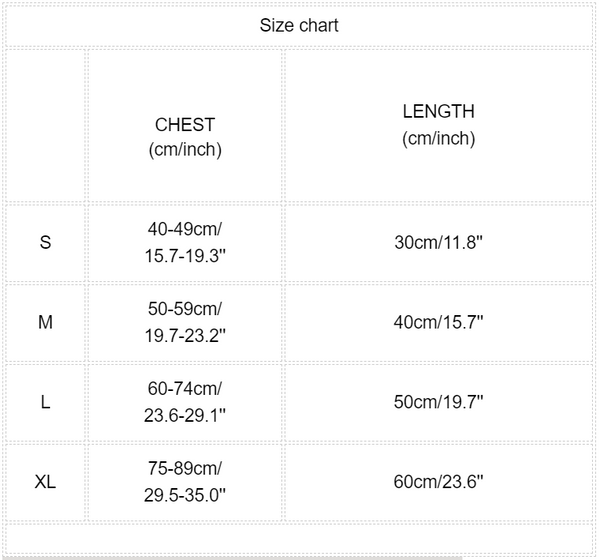Select the S size row label
Viewport: 600px width, 560px height.
pos(45,242)
